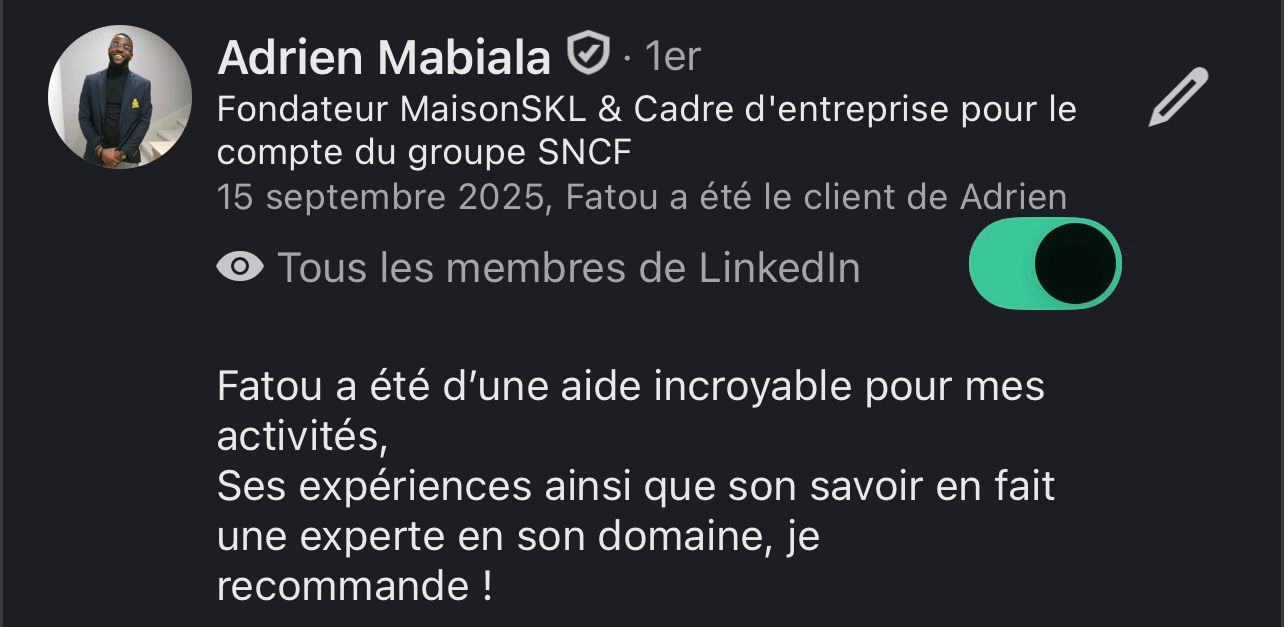Viewport: 1284px width, 627px height.
Task: Click Adrien Mabiala's profile photo
Action: (119, 96)
